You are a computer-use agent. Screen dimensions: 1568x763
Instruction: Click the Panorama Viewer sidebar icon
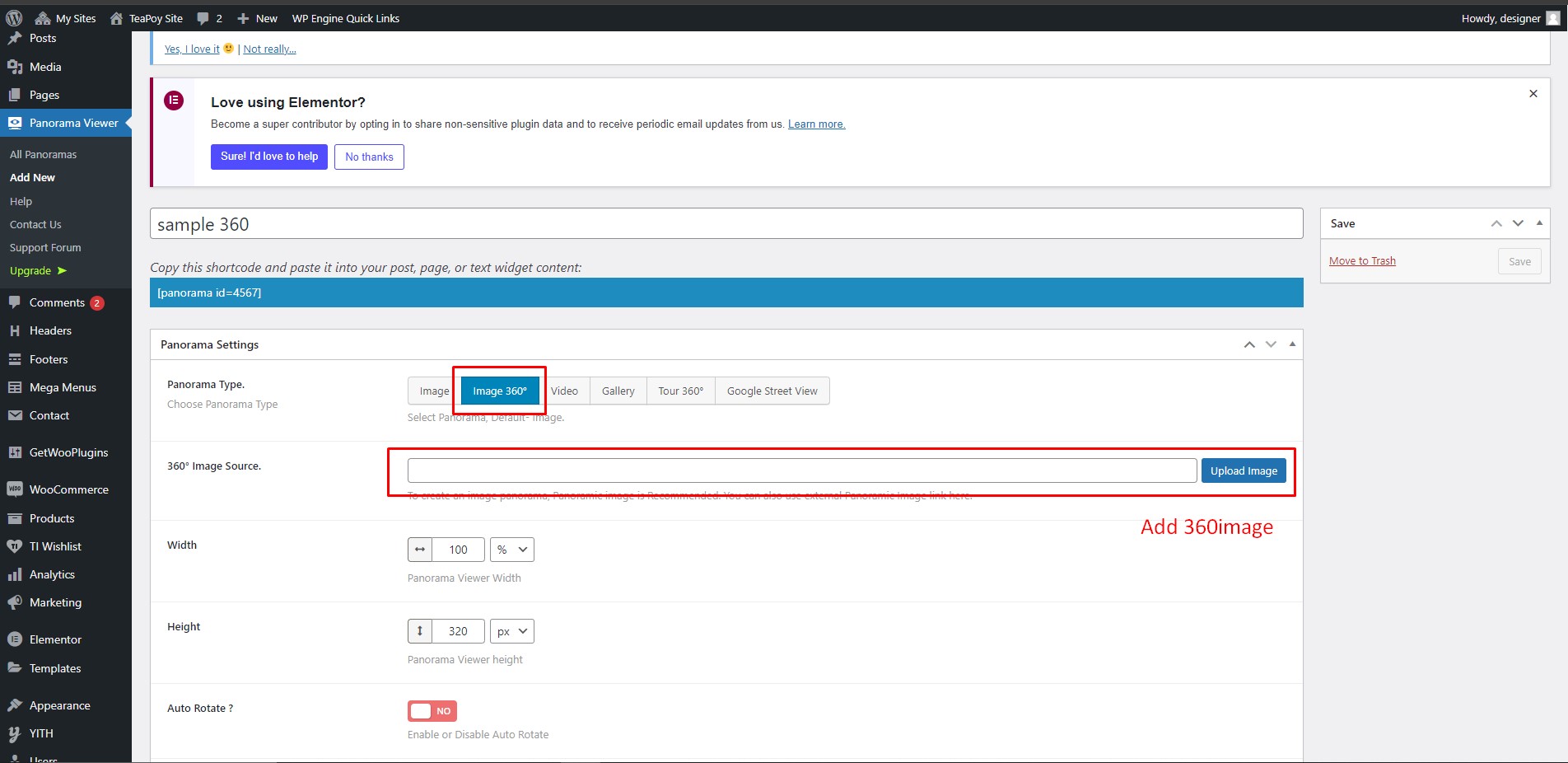pyautogui.click(x=15, y=123)
